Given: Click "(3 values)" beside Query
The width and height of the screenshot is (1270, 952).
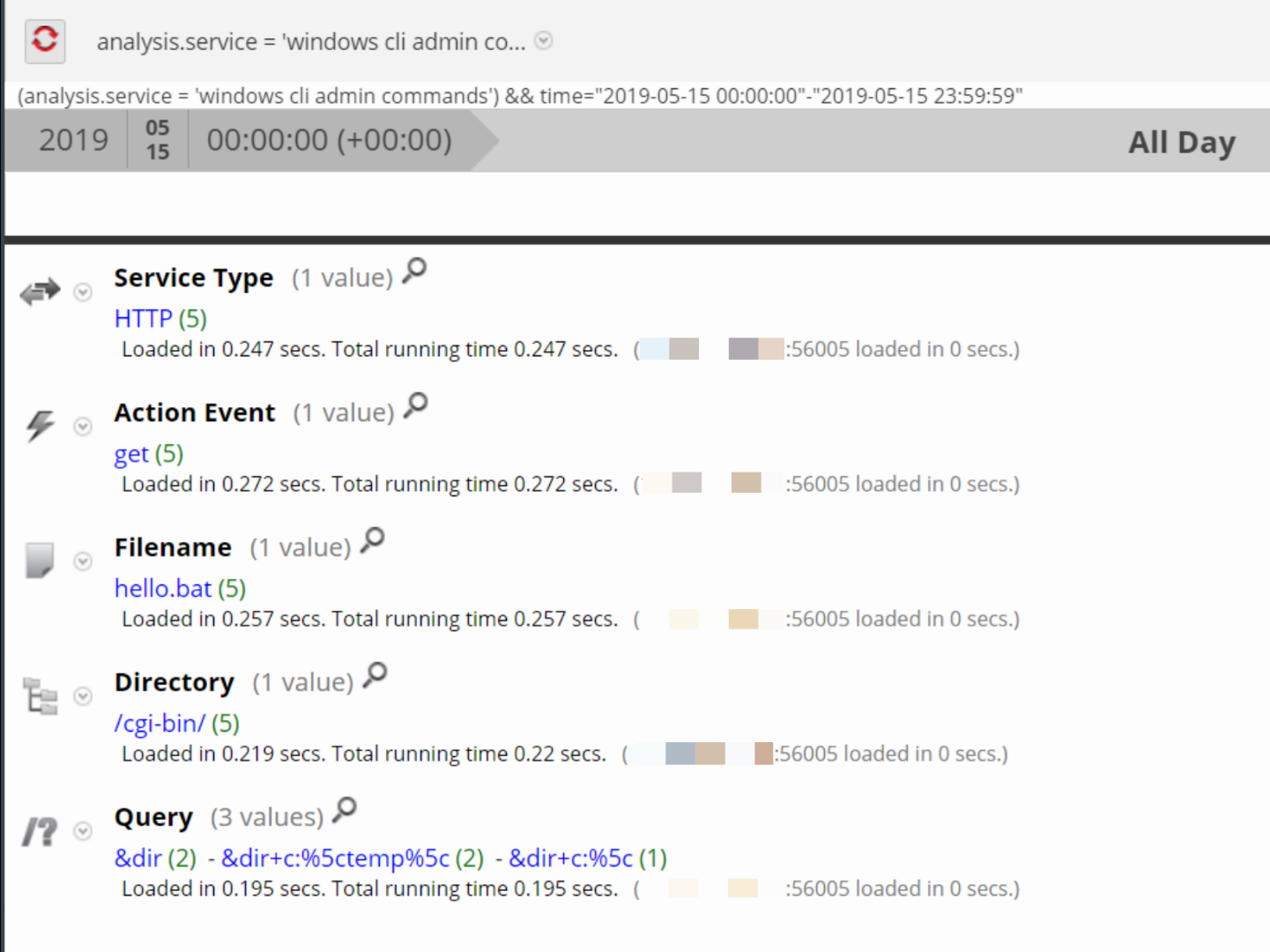Looking at the screenshot, I should [x=267, y=817].
